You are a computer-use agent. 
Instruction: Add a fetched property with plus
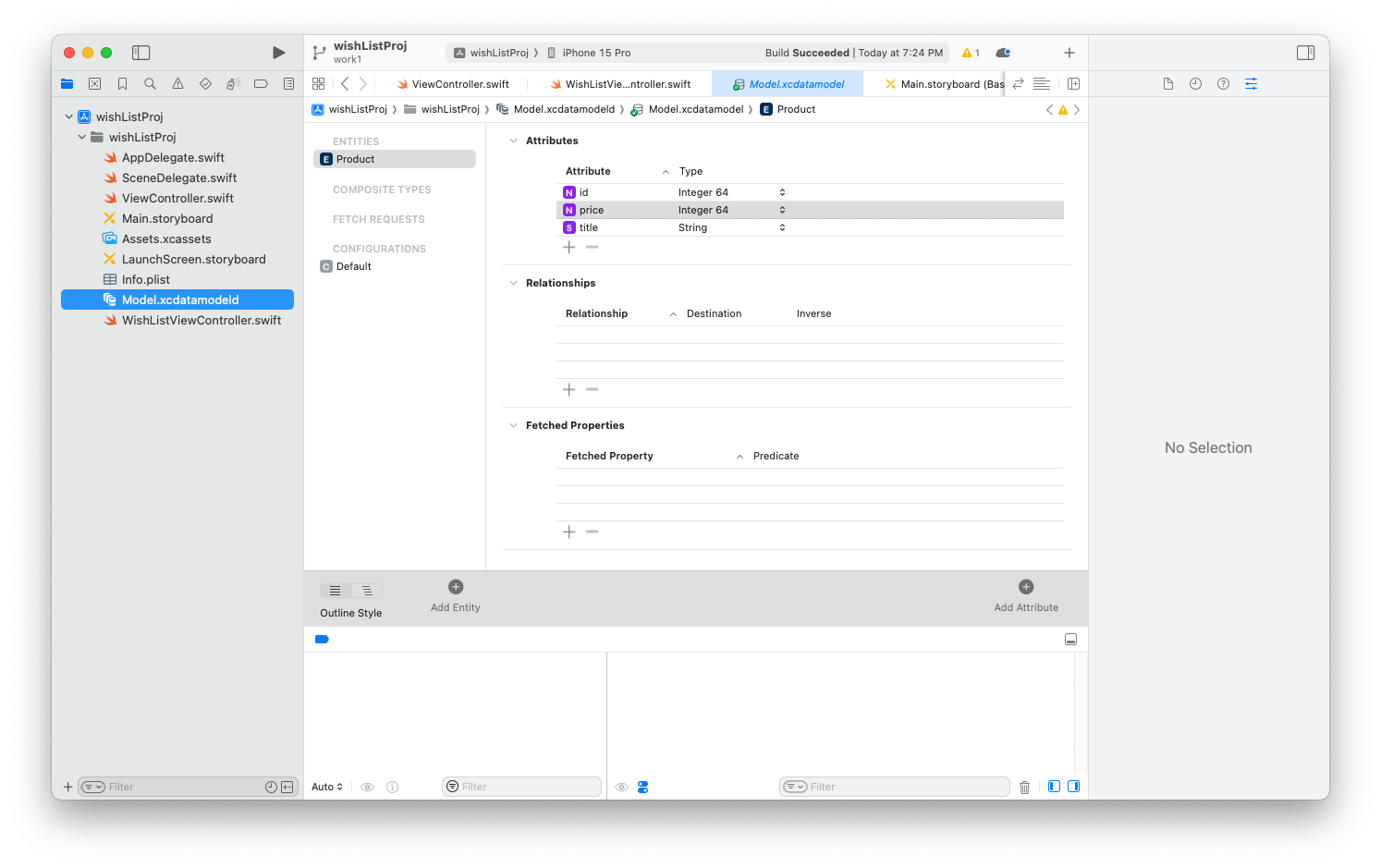[x=569, y=532]
